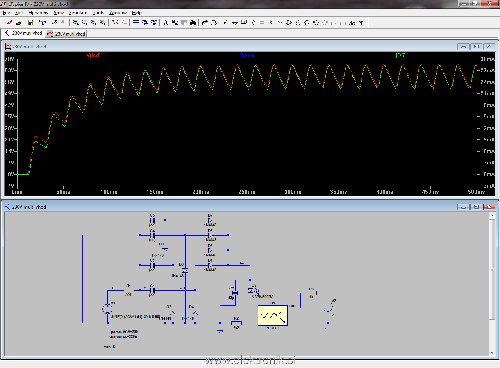Open the Control Panel hammer icon
The width and height of the screenshot is (500, 368).
coord(42,22)
